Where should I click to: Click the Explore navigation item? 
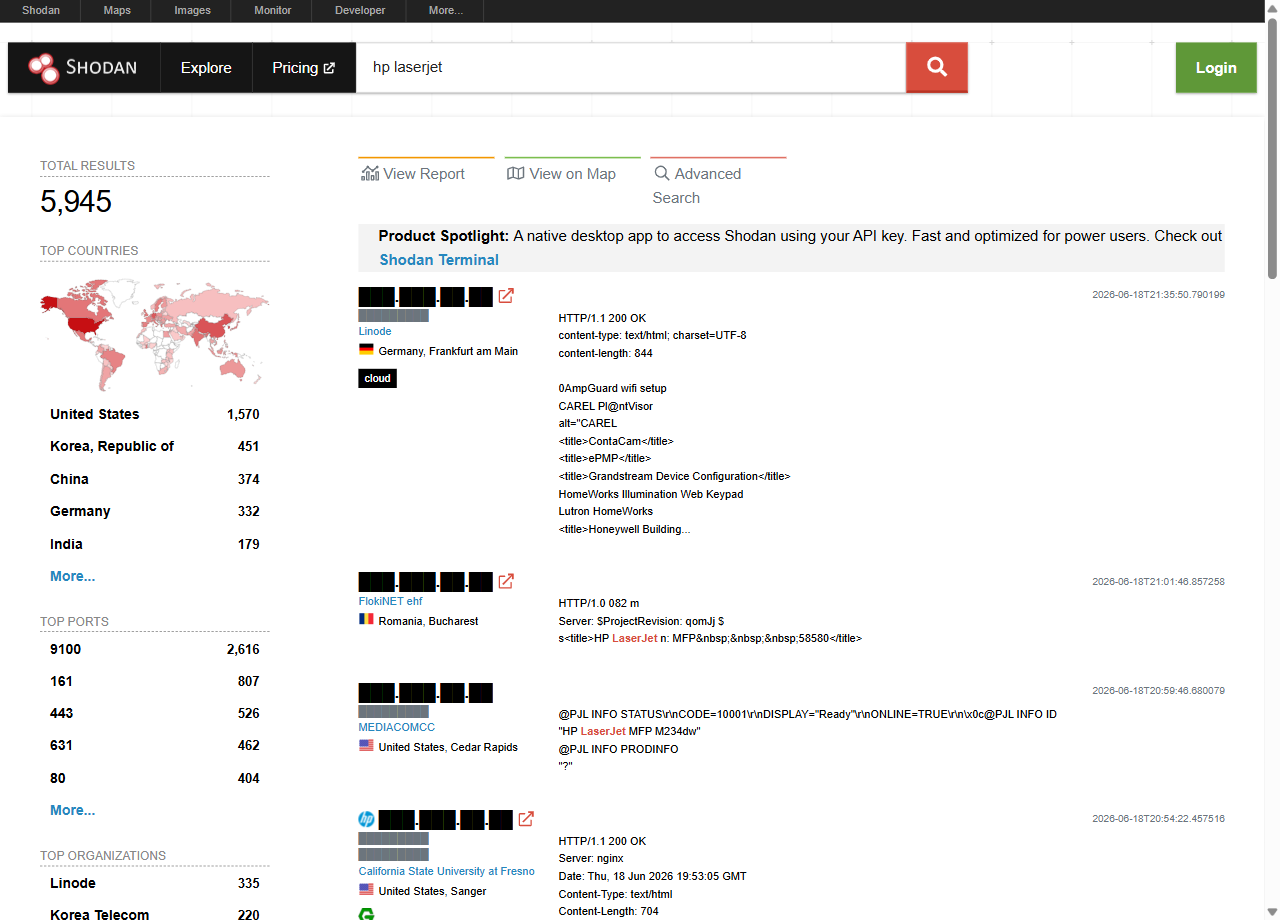206,68
